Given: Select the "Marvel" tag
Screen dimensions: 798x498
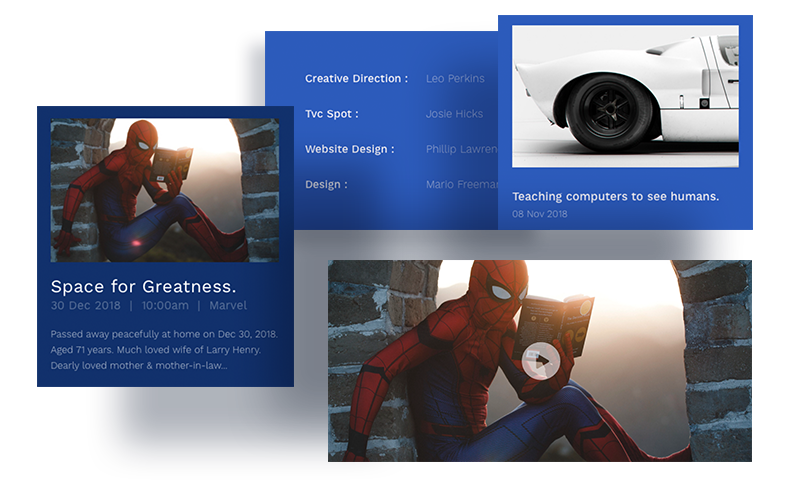Looking at the screenshot, I should click(228, 306).
